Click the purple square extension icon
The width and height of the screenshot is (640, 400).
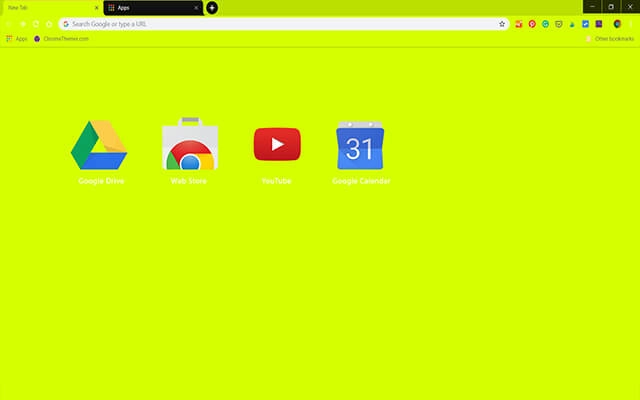tap(599, 24)
